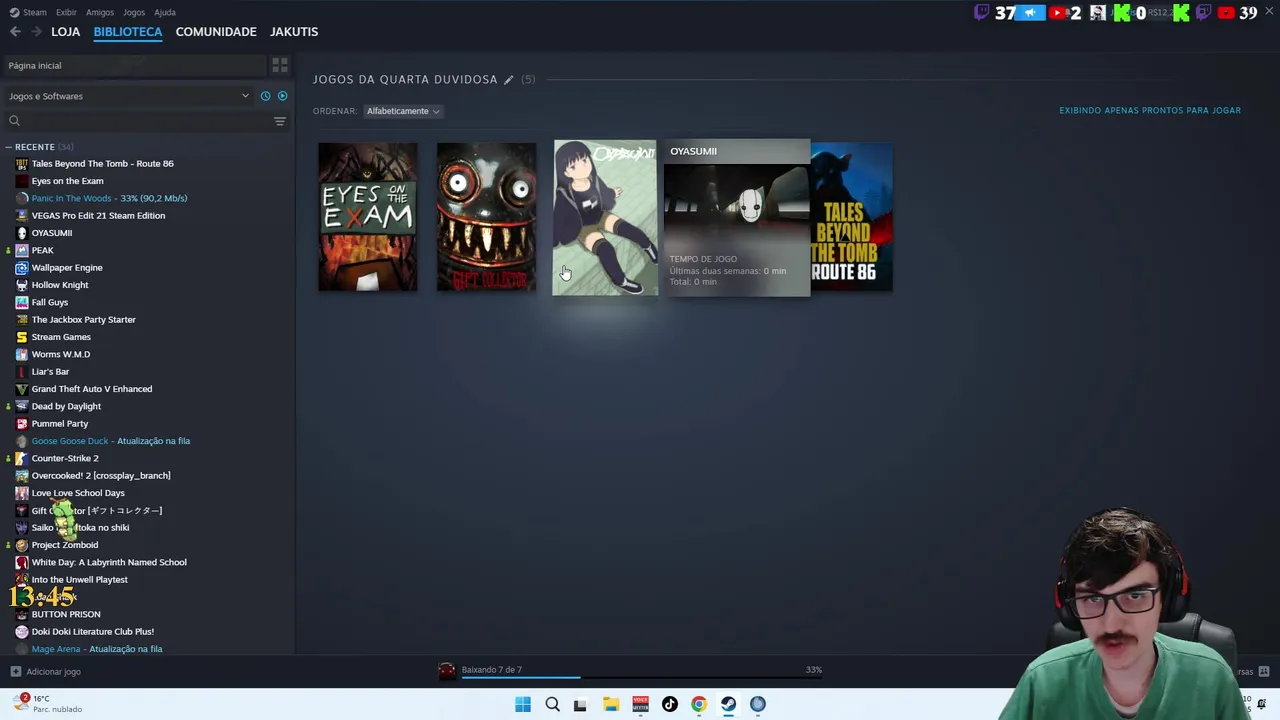Screen dimensions: 1280x720
Task: Click the Counter-Strike 2 icon
Action: pos(22,458)
